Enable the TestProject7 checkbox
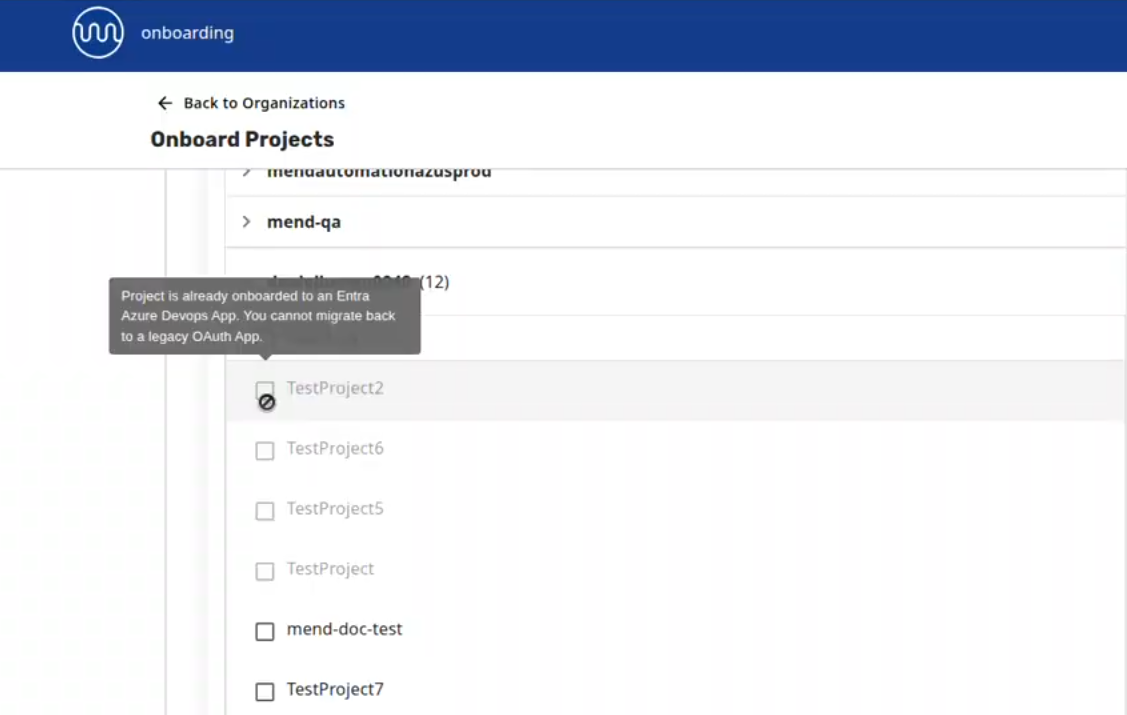Image resolution: width=1127 pixels, height=715 pixels. coord(264,691)
